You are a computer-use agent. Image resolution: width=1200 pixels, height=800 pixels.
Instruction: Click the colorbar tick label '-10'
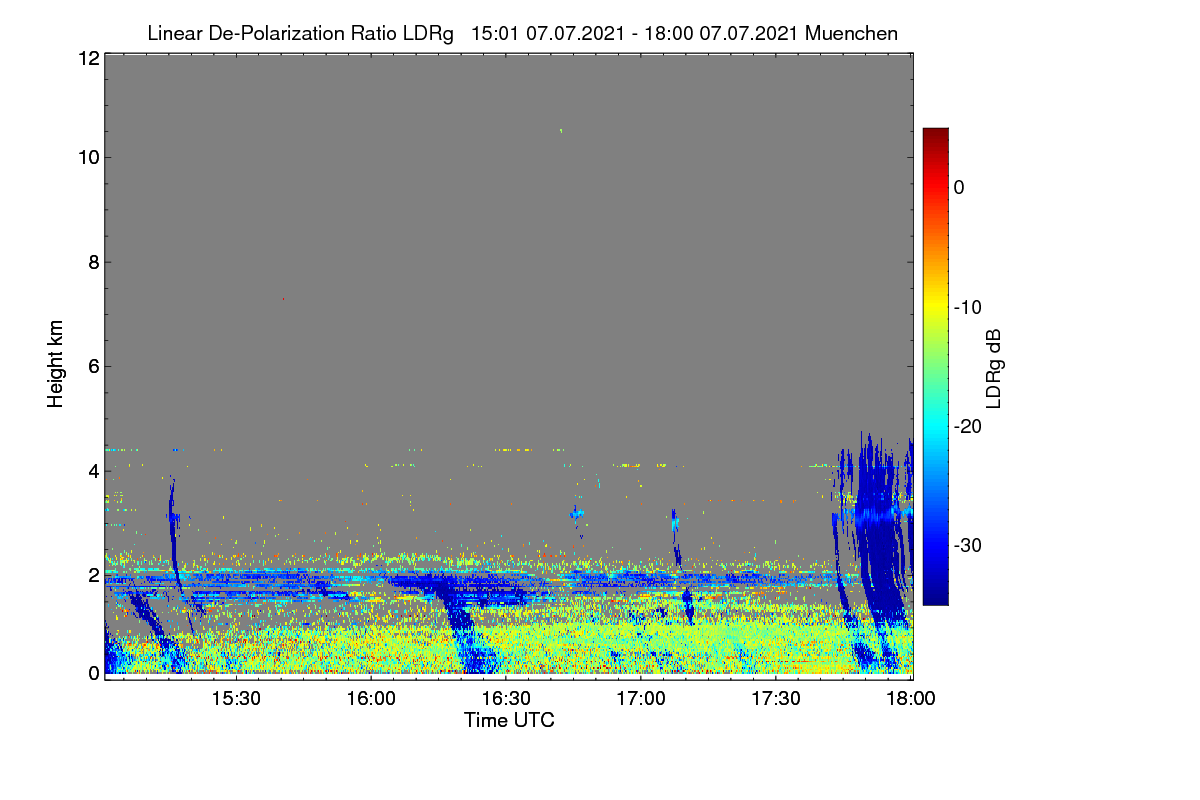(967, 307)
